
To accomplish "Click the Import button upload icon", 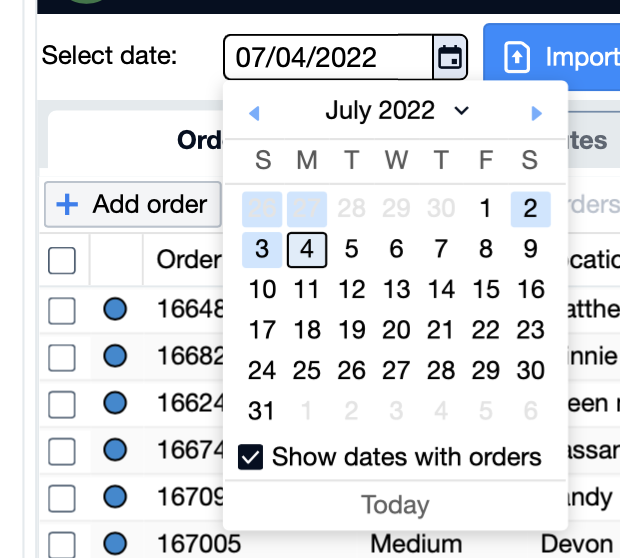I will click(x=516, y=57).
